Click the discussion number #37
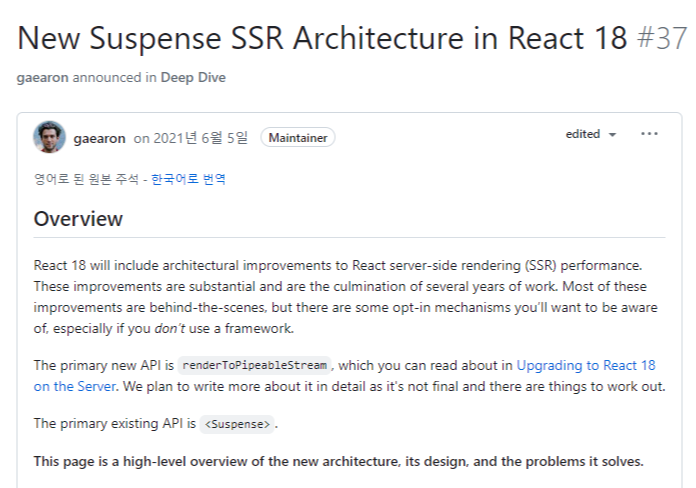This screenshot has width=696, height=488. pos(662,38)
